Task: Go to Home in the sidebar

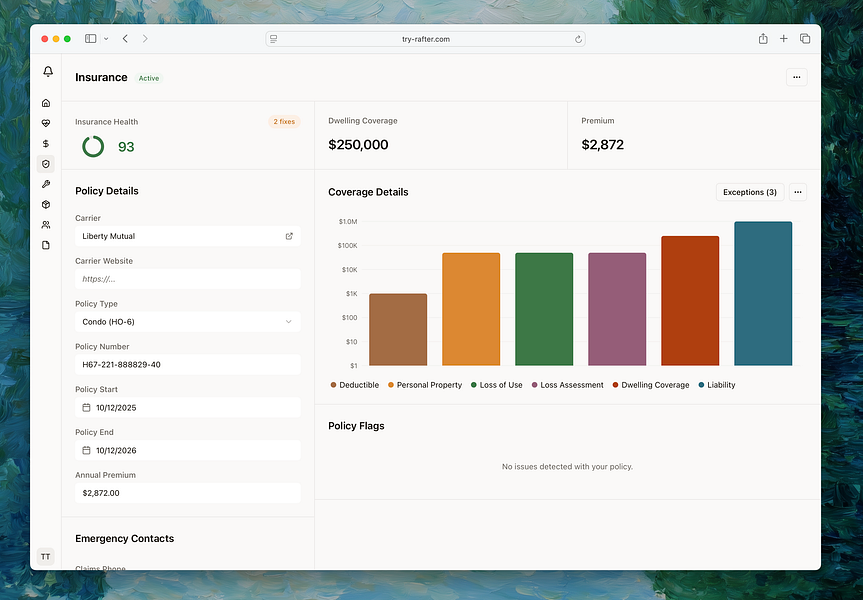Action: [46, 103]
